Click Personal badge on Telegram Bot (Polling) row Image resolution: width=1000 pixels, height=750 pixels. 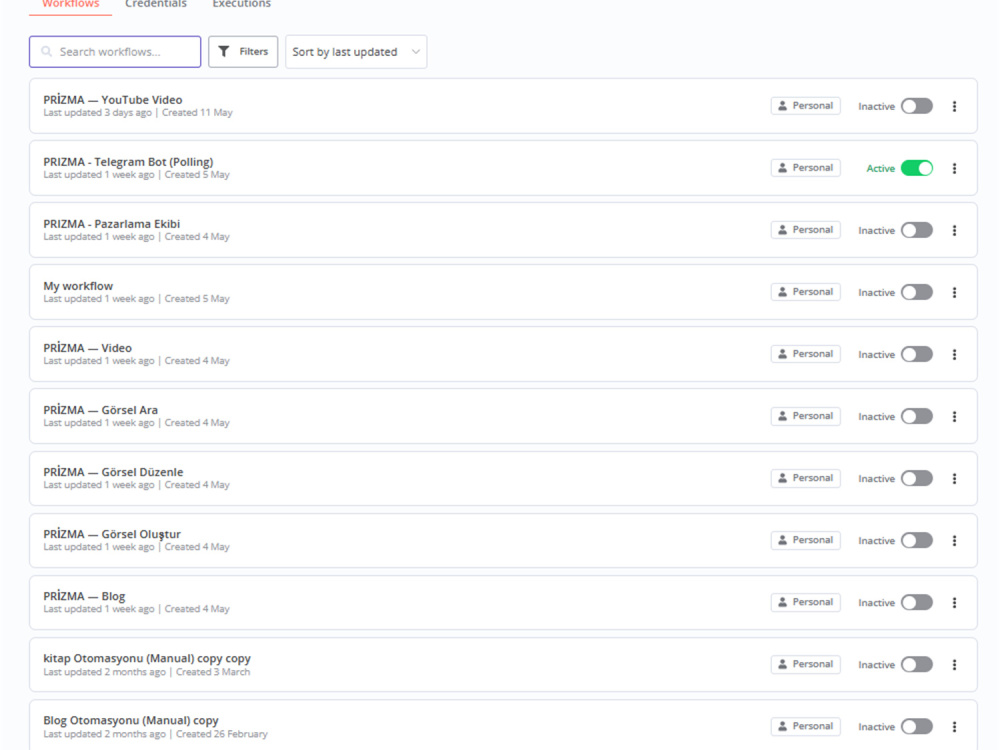coord(805,168)
